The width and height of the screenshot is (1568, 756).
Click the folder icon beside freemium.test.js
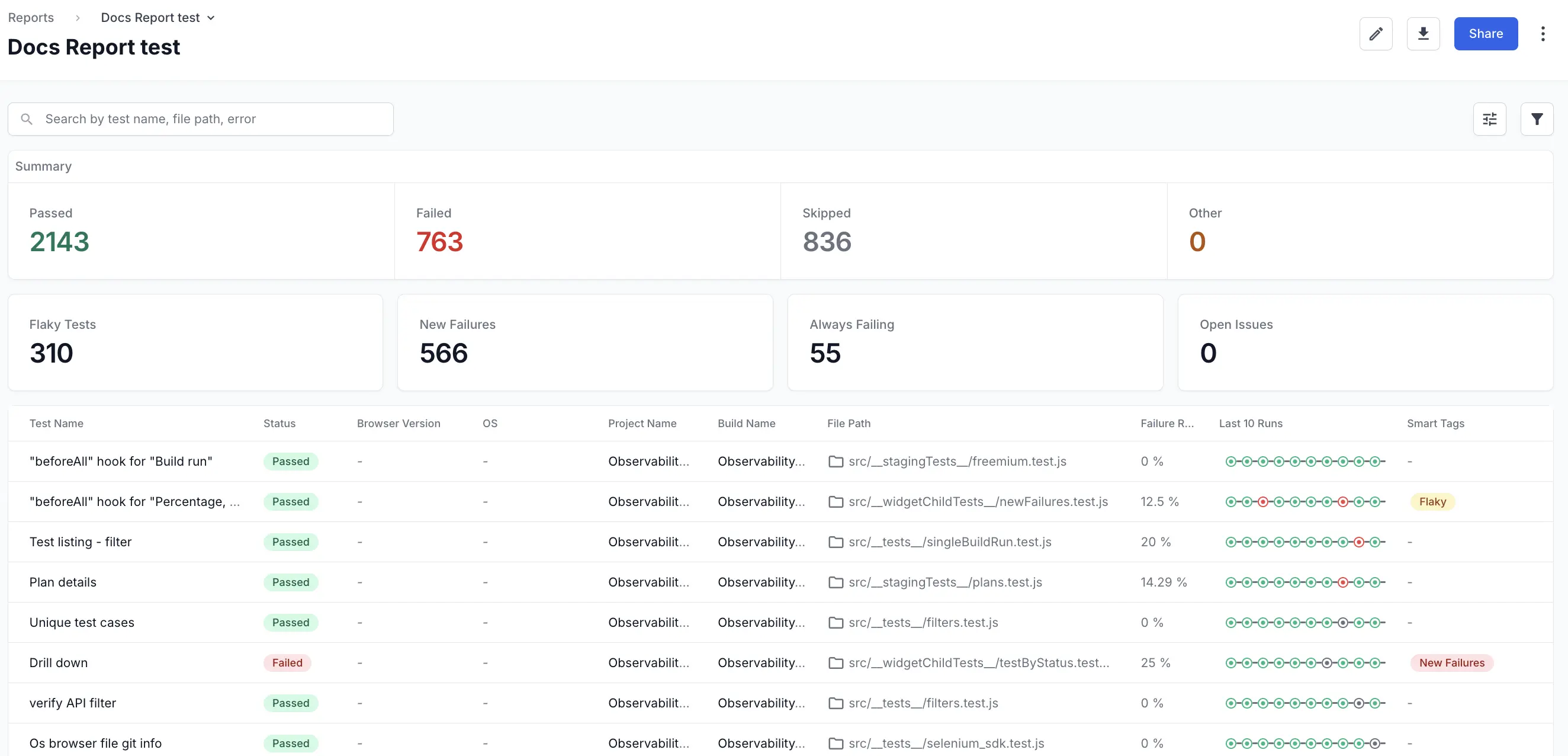[835, 461]
